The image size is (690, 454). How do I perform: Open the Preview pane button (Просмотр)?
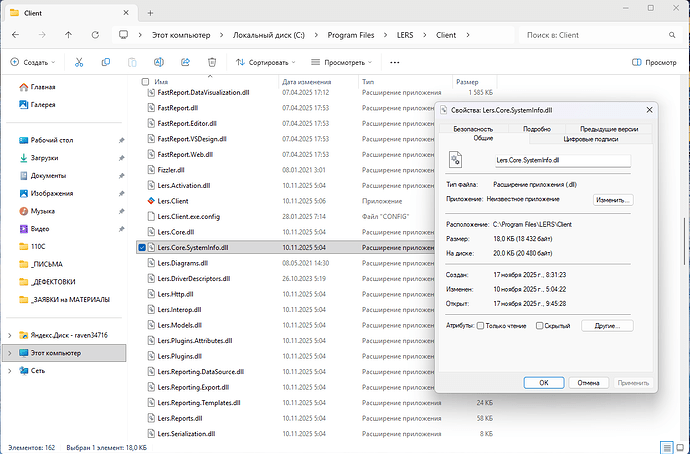click(654, 62)
